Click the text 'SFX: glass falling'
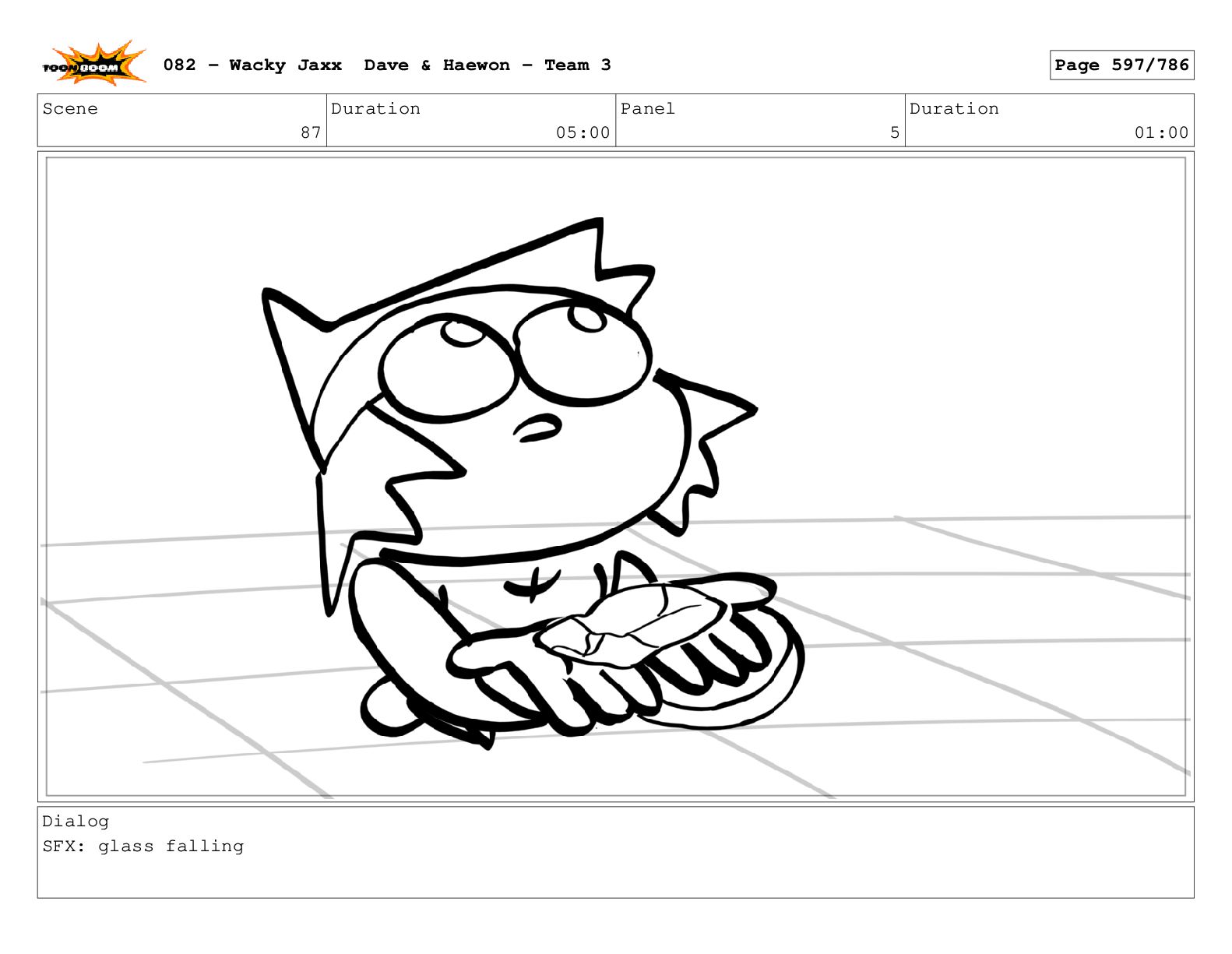 [143, 847]
